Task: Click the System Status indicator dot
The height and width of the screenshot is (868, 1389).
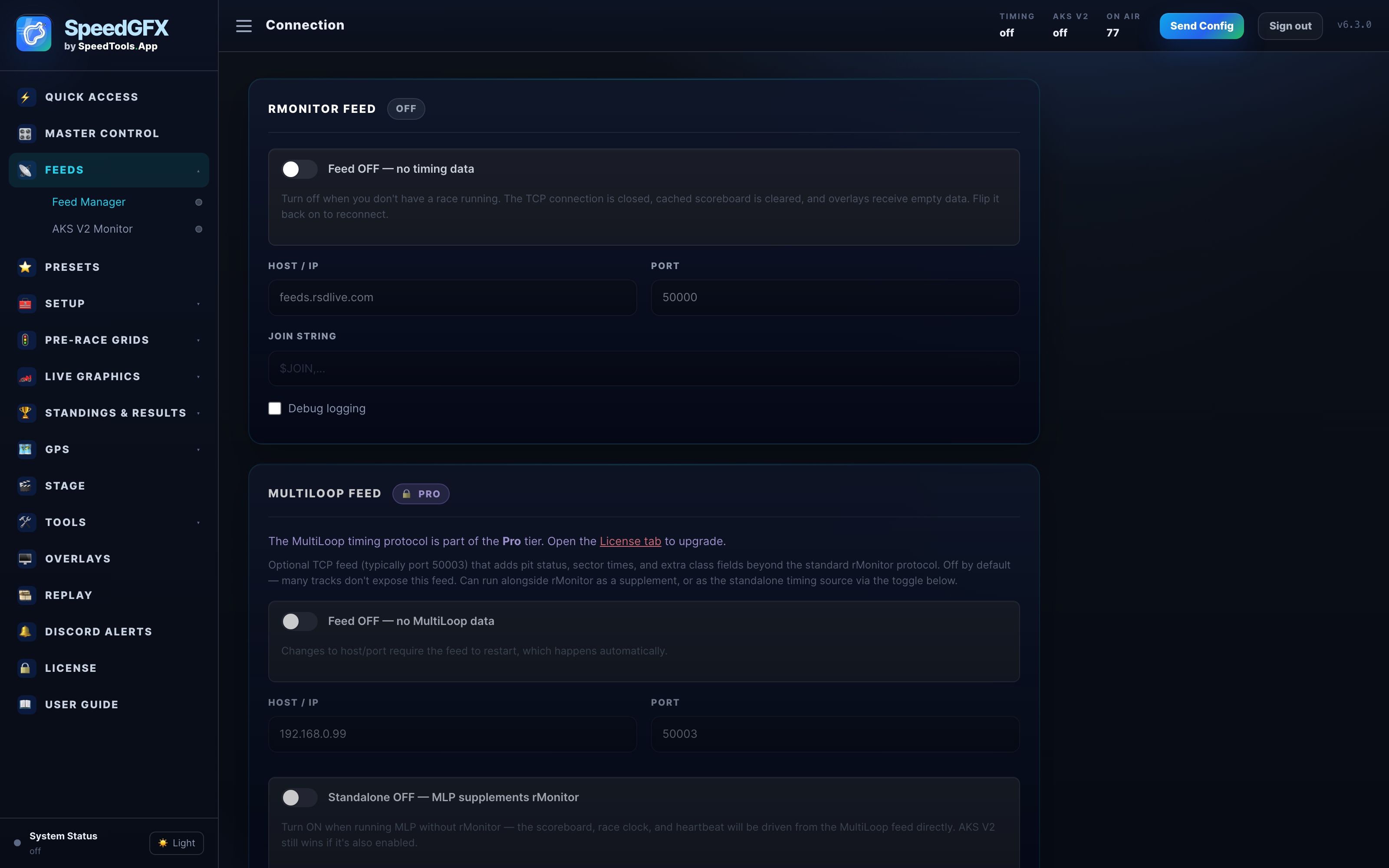Action: [17, 843]
